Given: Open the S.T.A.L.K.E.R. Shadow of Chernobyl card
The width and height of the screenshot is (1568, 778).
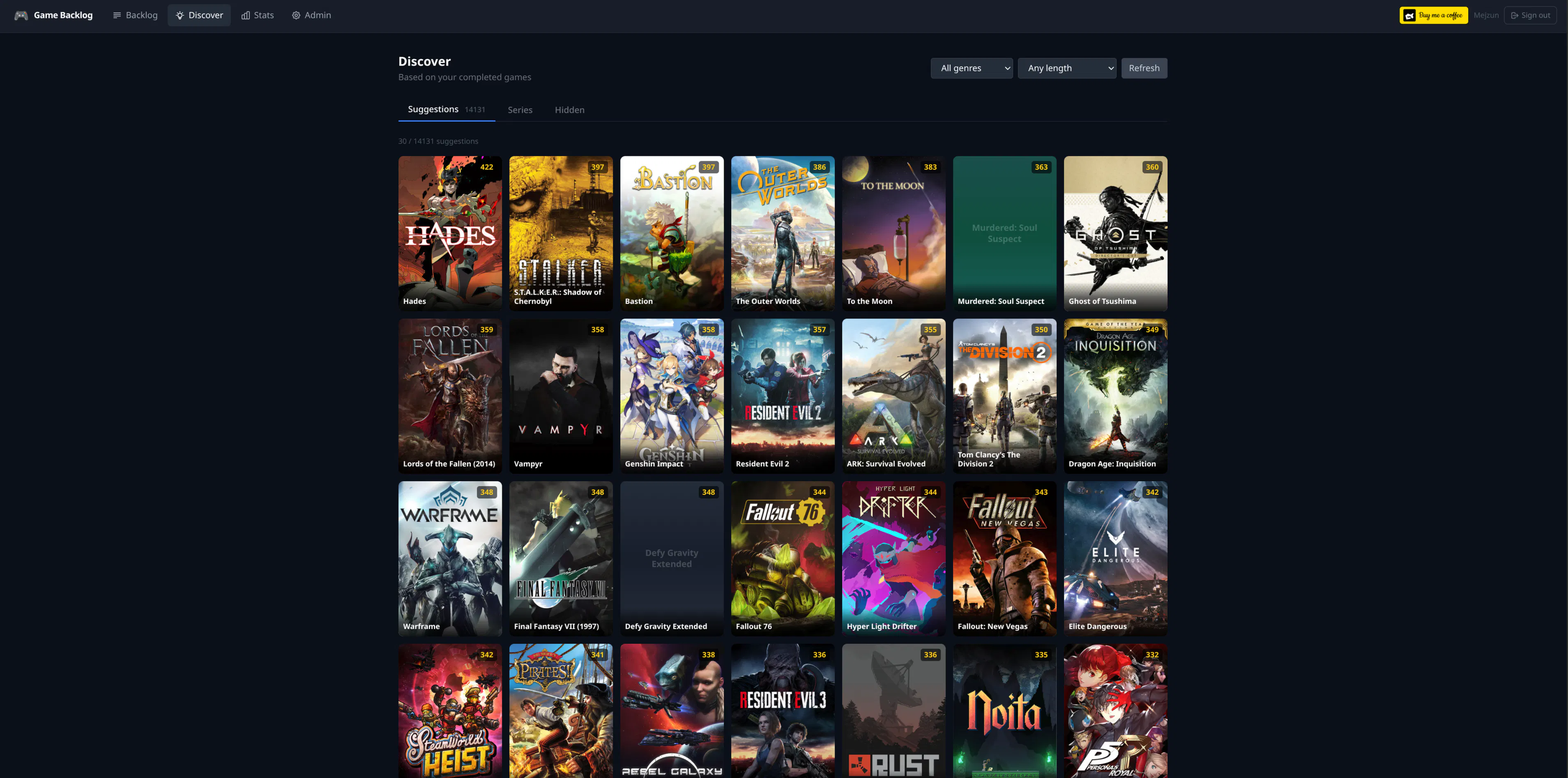Looking at the screenshot, I should pos(561,234).
